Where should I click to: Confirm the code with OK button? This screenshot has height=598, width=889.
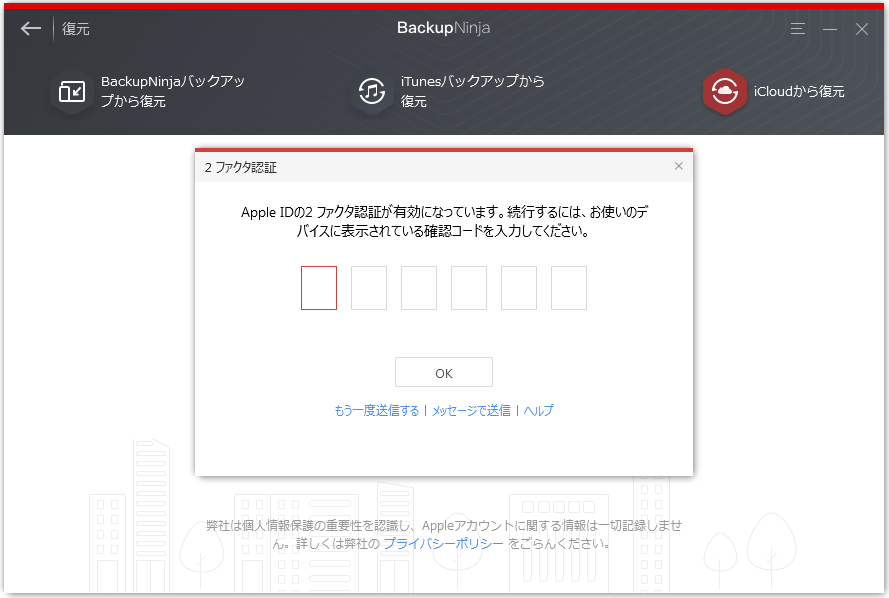click(x=444, y=372)
